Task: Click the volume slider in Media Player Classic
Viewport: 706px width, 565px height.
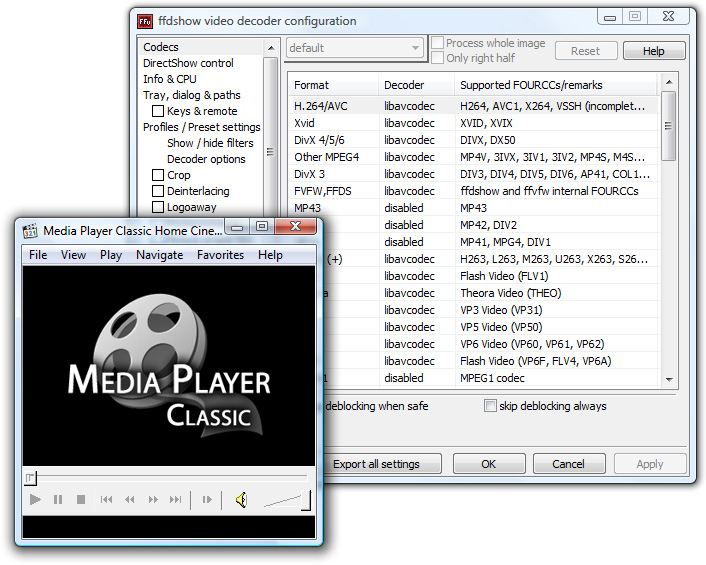Action: point(287,501)
